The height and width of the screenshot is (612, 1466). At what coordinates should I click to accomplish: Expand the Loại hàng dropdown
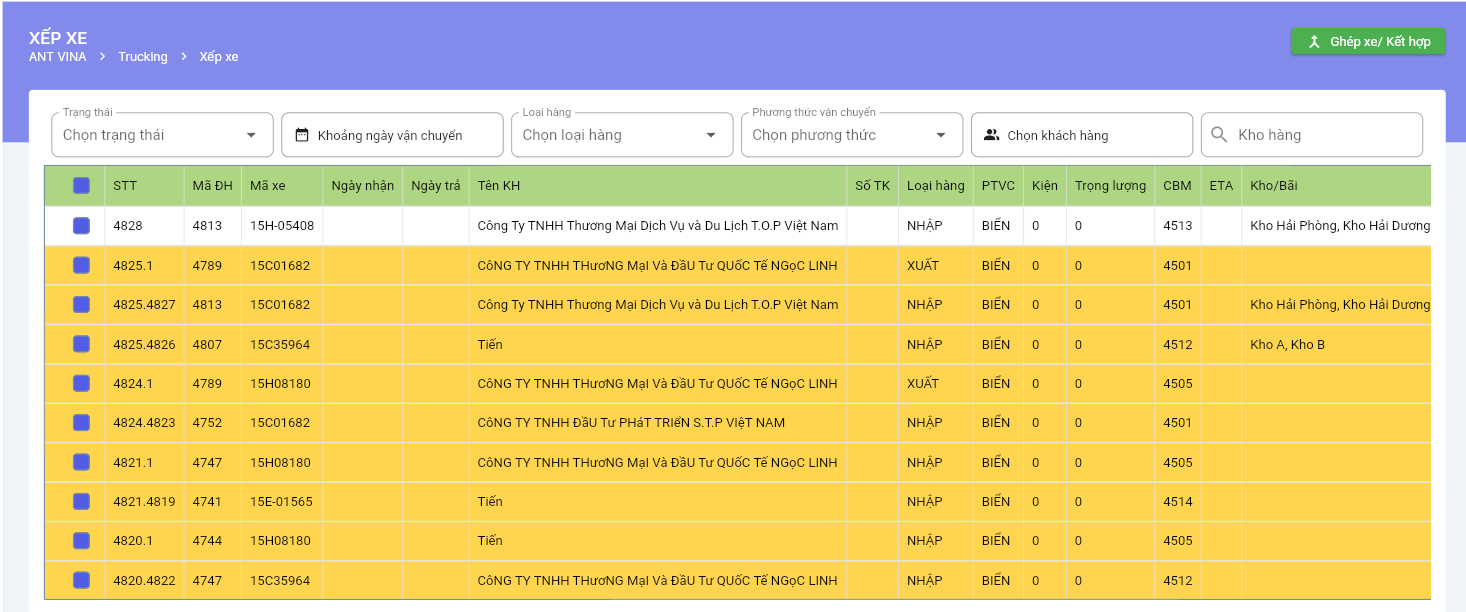tap(621, 135)
